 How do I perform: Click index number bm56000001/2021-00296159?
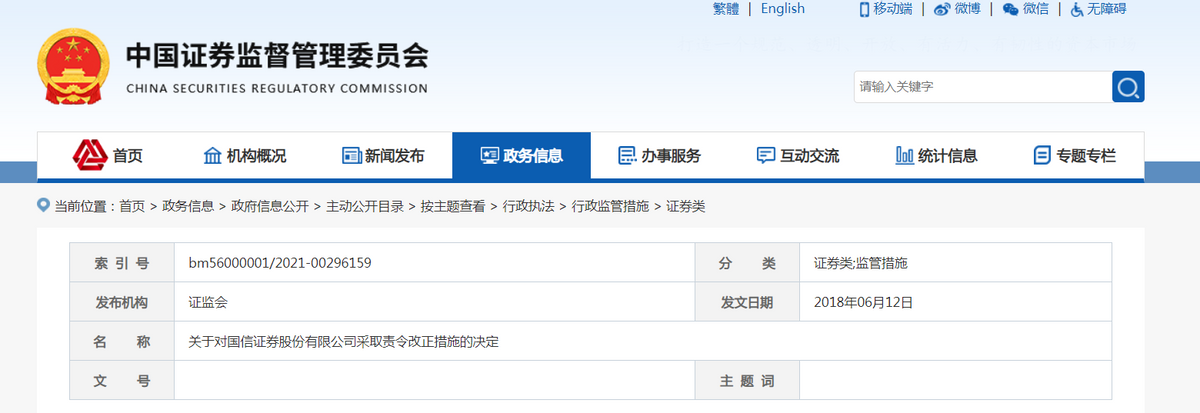(x=280, y=263)
